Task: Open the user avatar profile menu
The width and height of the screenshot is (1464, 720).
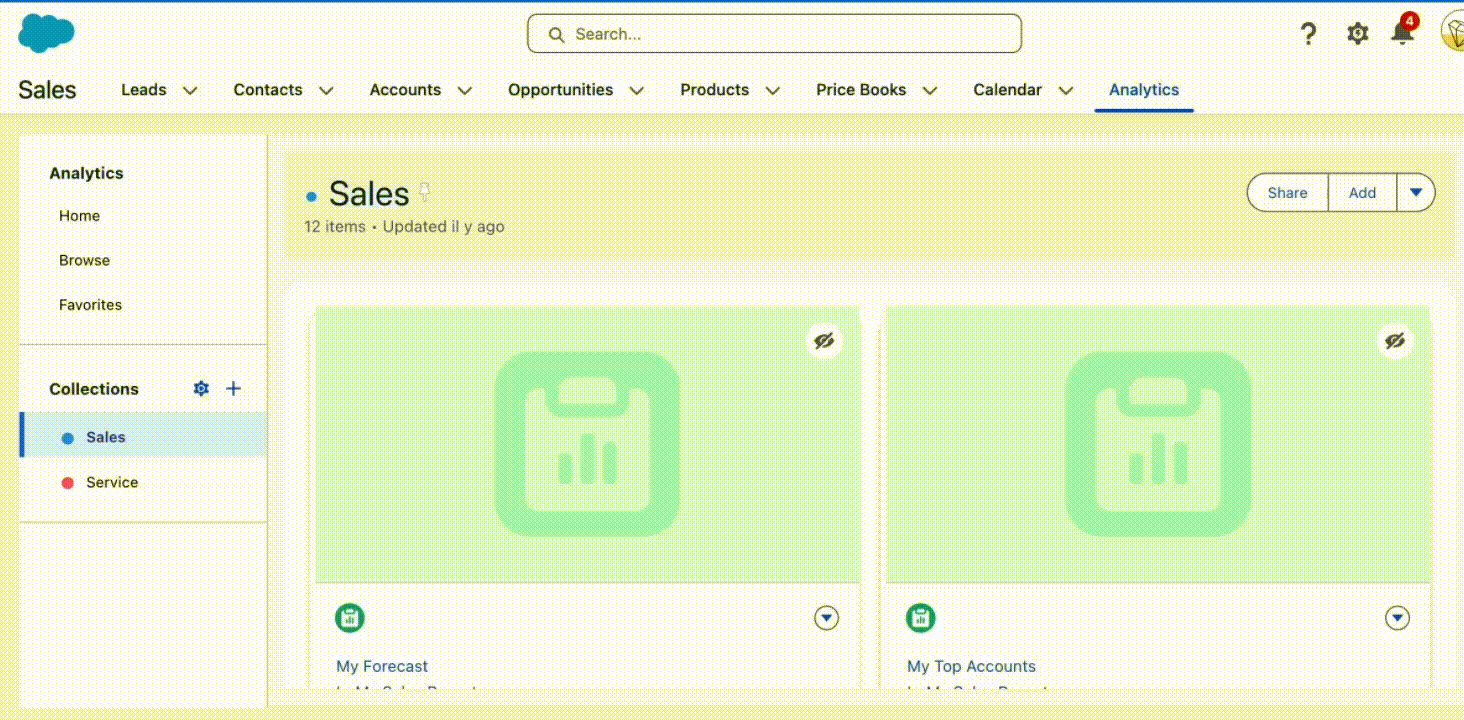Action: (1452, 33)
